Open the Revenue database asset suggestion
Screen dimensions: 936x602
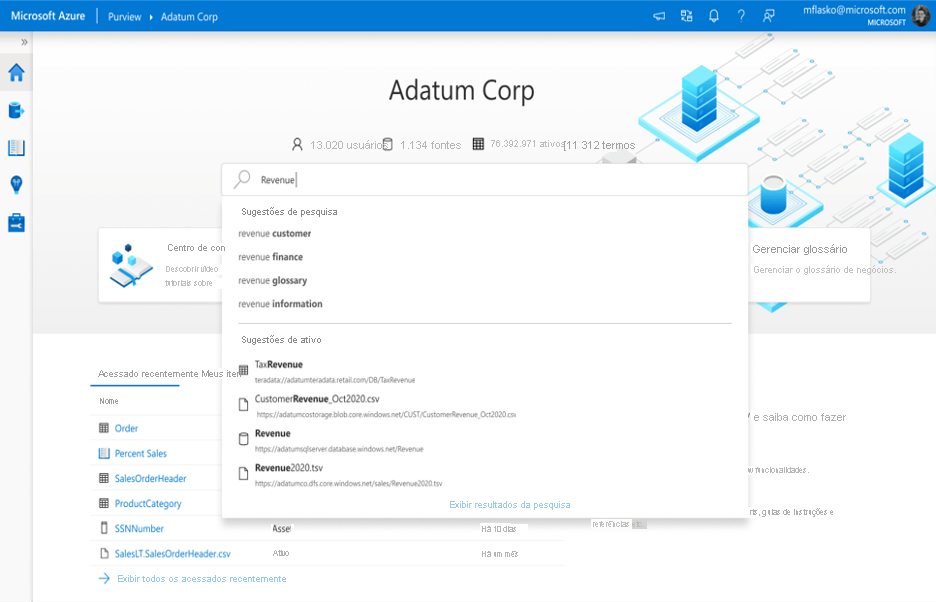[330, 441]
